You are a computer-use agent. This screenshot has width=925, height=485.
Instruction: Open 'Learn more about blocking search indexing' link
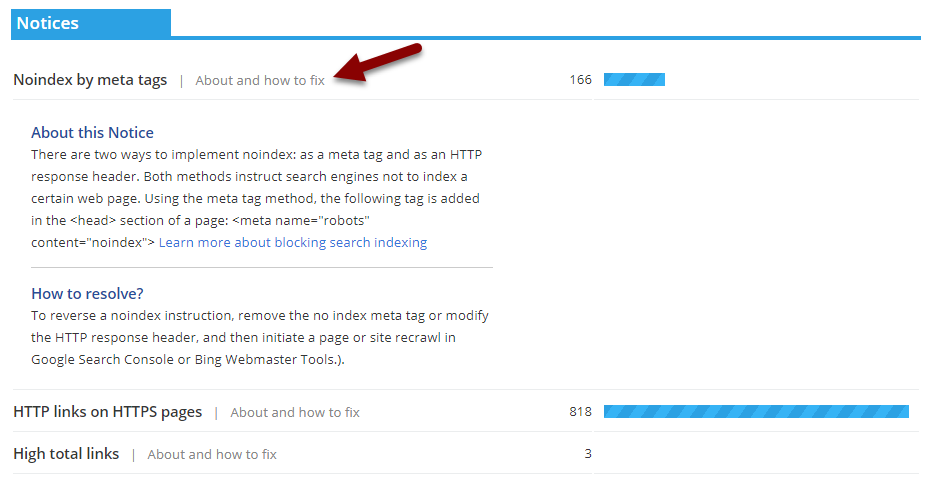[293, 243]
